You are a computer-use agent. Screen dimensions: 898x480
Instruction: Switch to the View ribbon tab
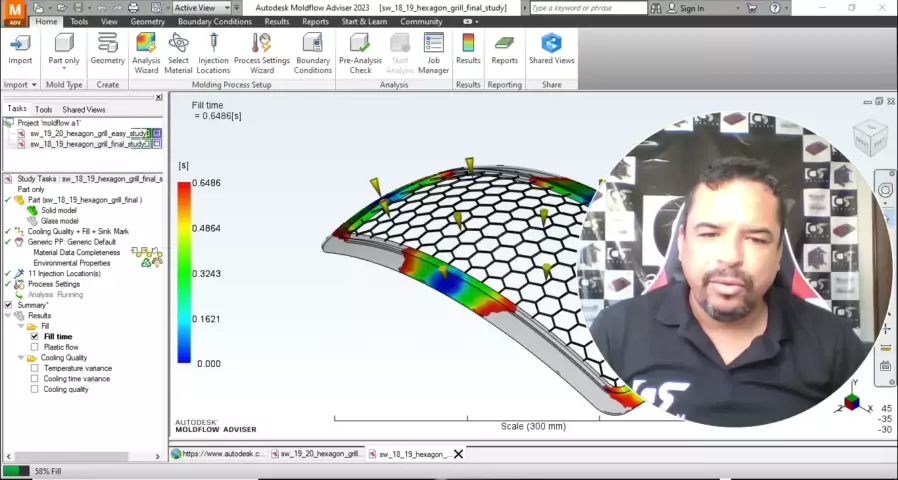click(x=109, y=21)
